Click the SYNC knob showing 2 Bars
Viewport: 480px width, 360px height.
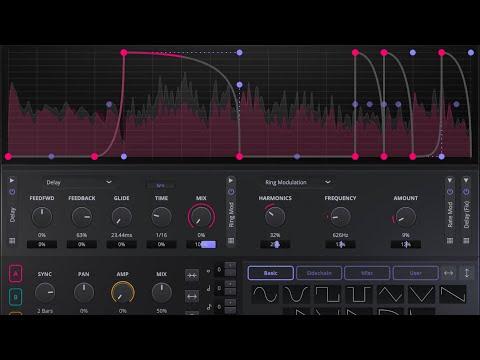tap(45, 292)
